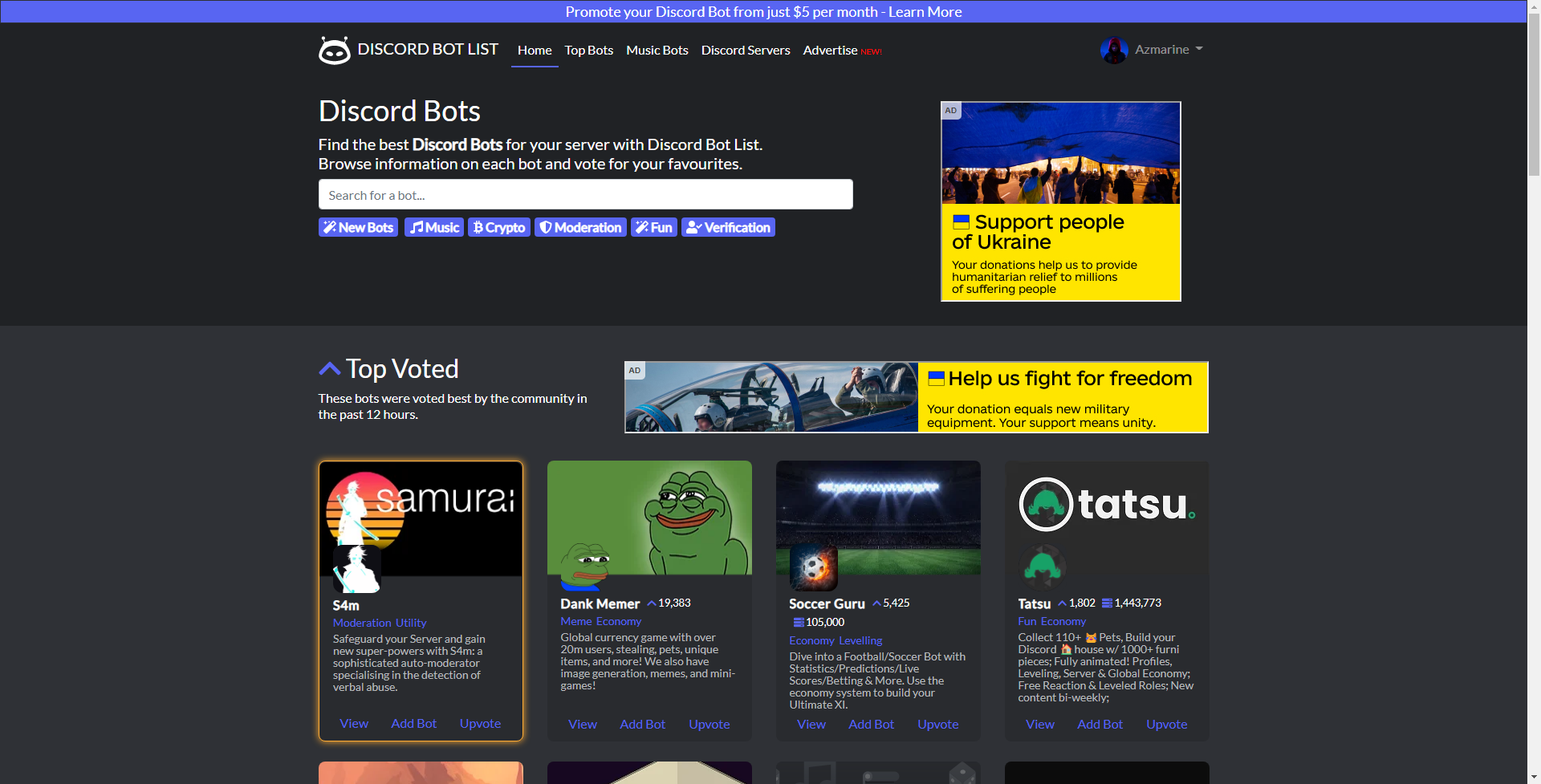1541x784 pixels.
Task: Click the Tatsu upvote count arrow icon
Action: pos(1062,603)
